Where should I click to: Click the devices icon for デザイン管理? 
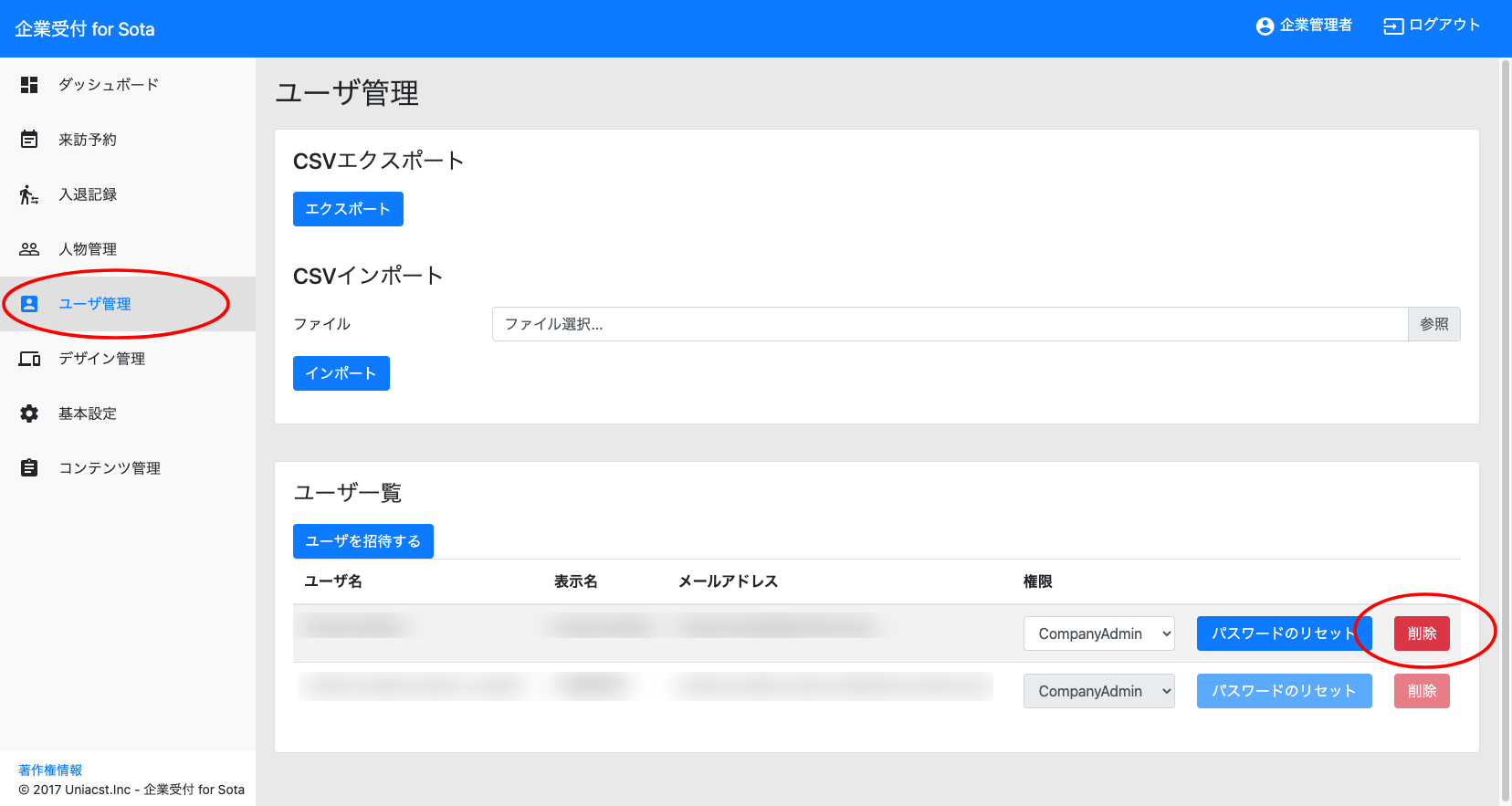point(29,359)
